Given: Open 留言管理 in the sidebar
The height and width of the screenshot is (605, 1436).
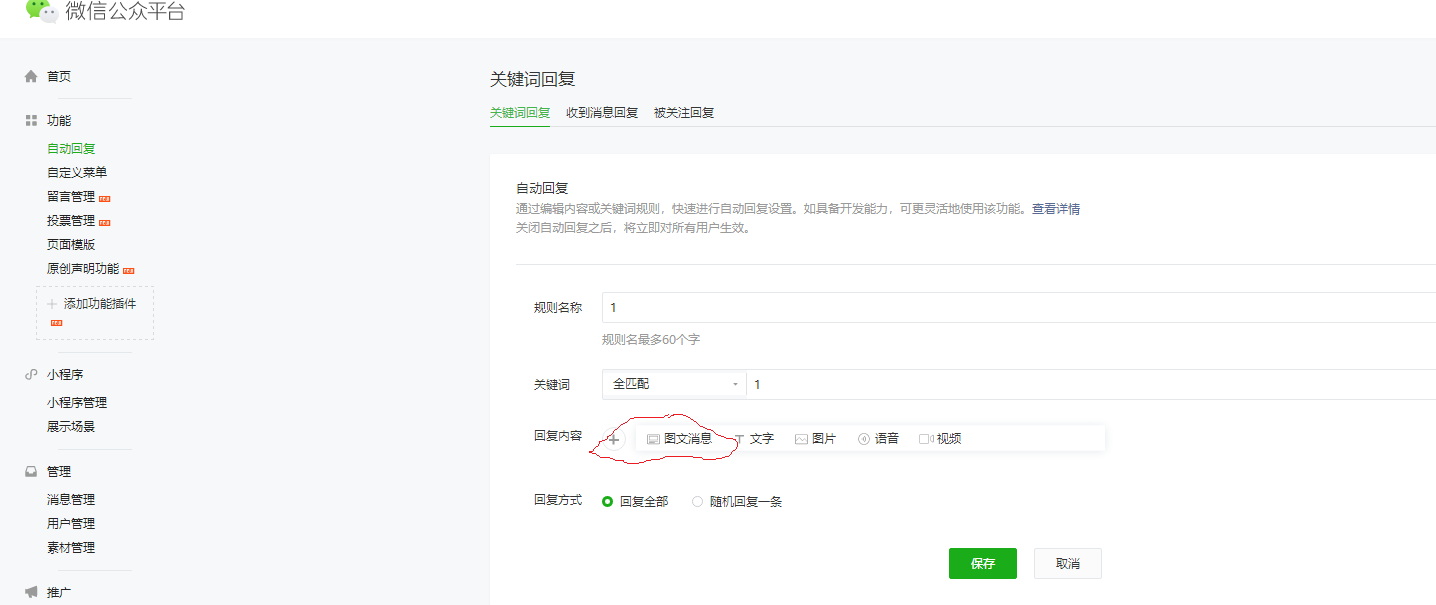Looking at the screenshot, I should (71, 197).
